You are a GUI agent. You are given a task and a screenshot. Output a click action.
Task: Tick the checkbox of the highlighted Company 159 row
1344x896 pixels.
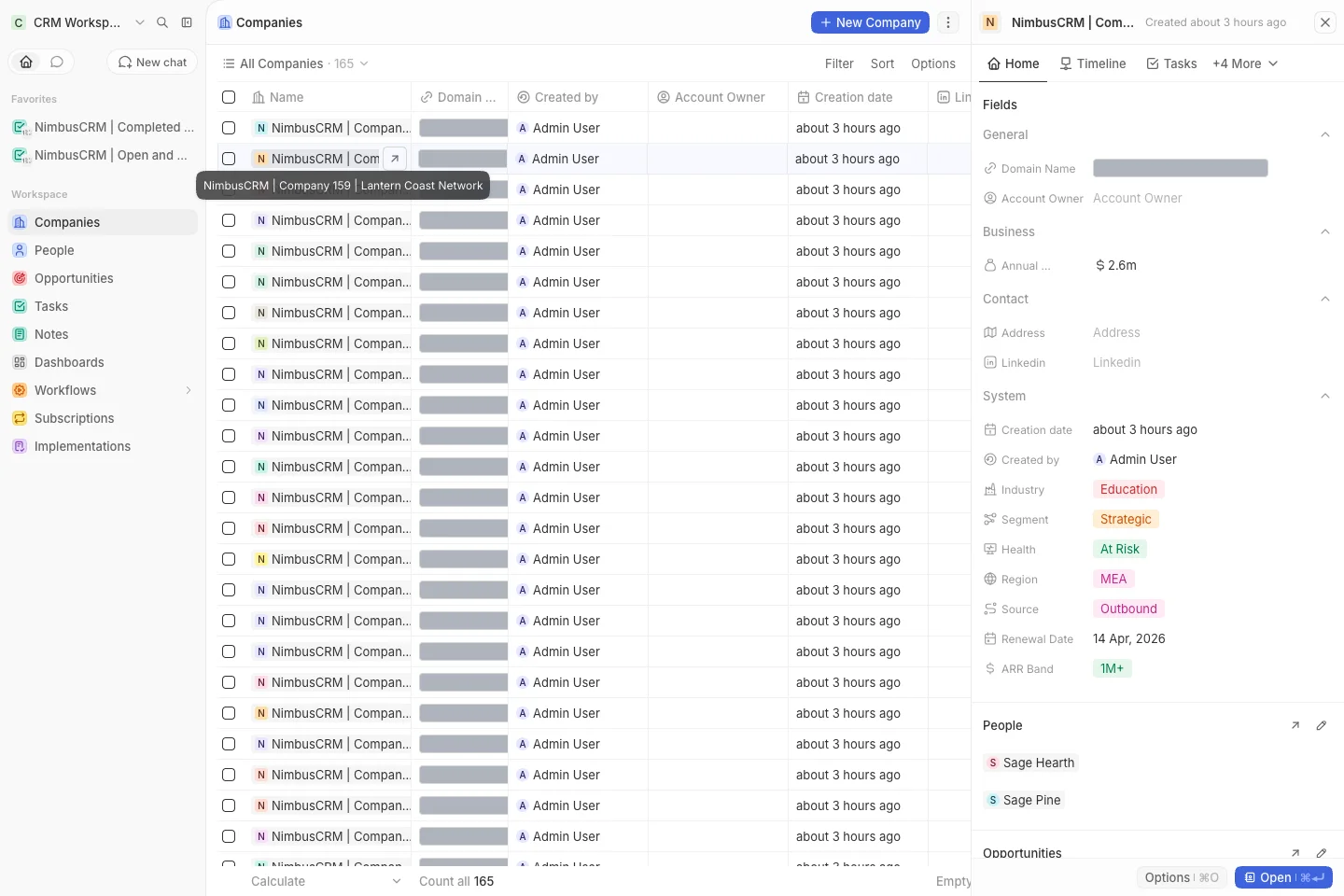229,159
